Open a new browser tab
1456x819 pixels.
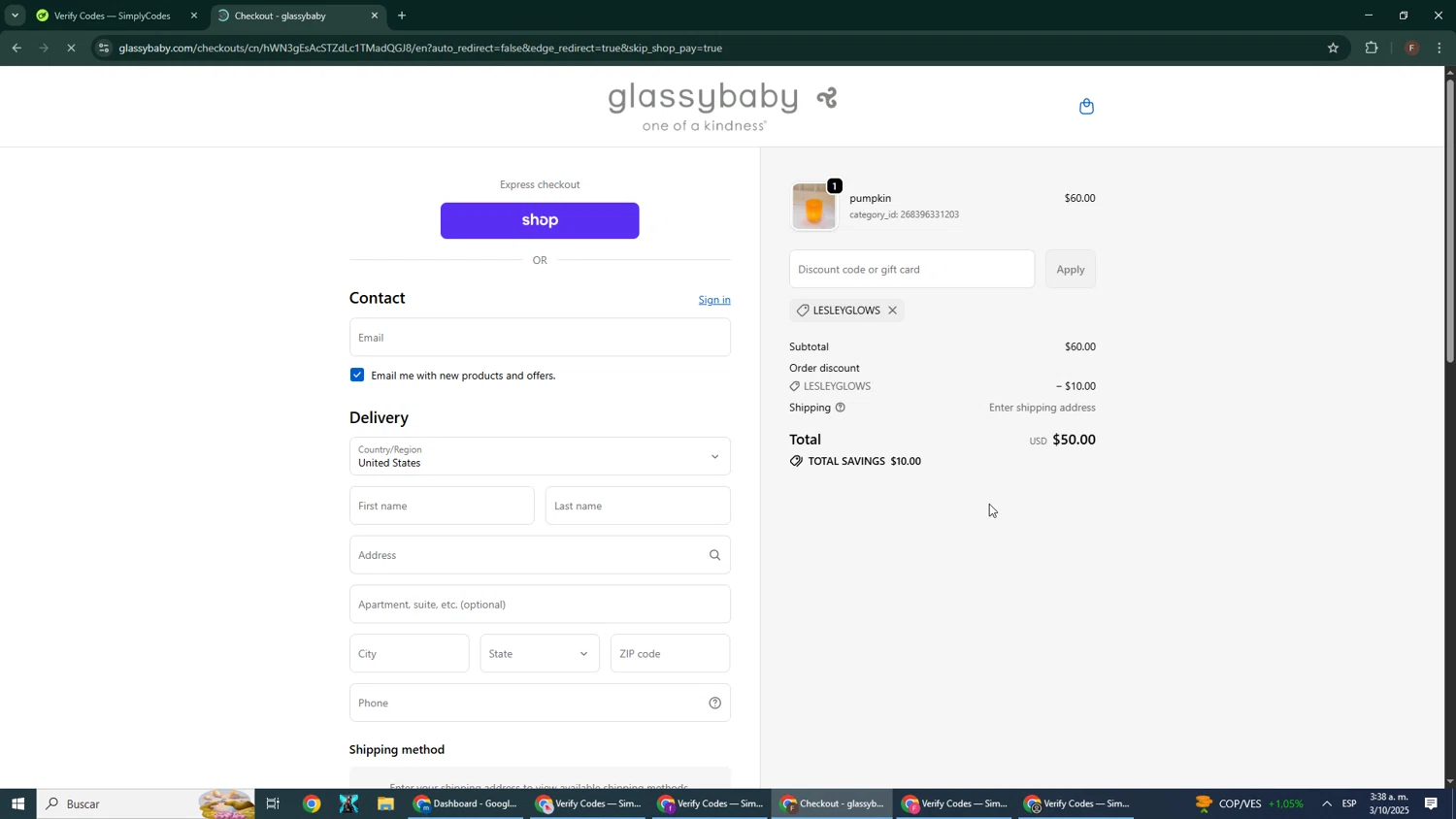pyautogui.click(x=402, y=16)
